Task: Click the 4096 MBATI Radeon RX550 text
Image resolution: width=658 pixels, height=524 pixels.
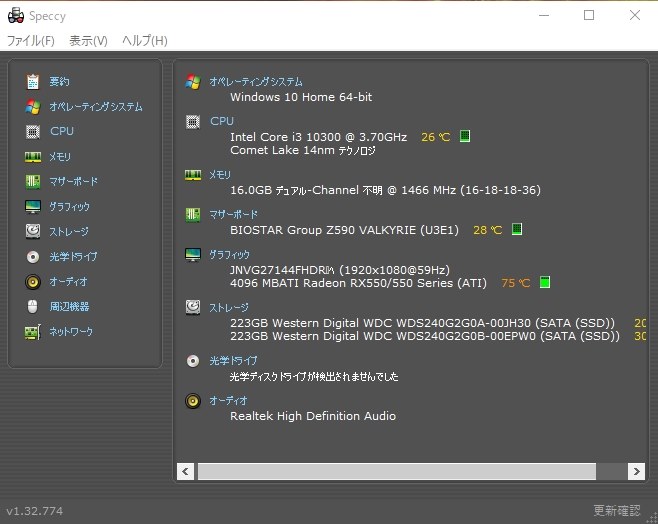Action: [358, 283]
